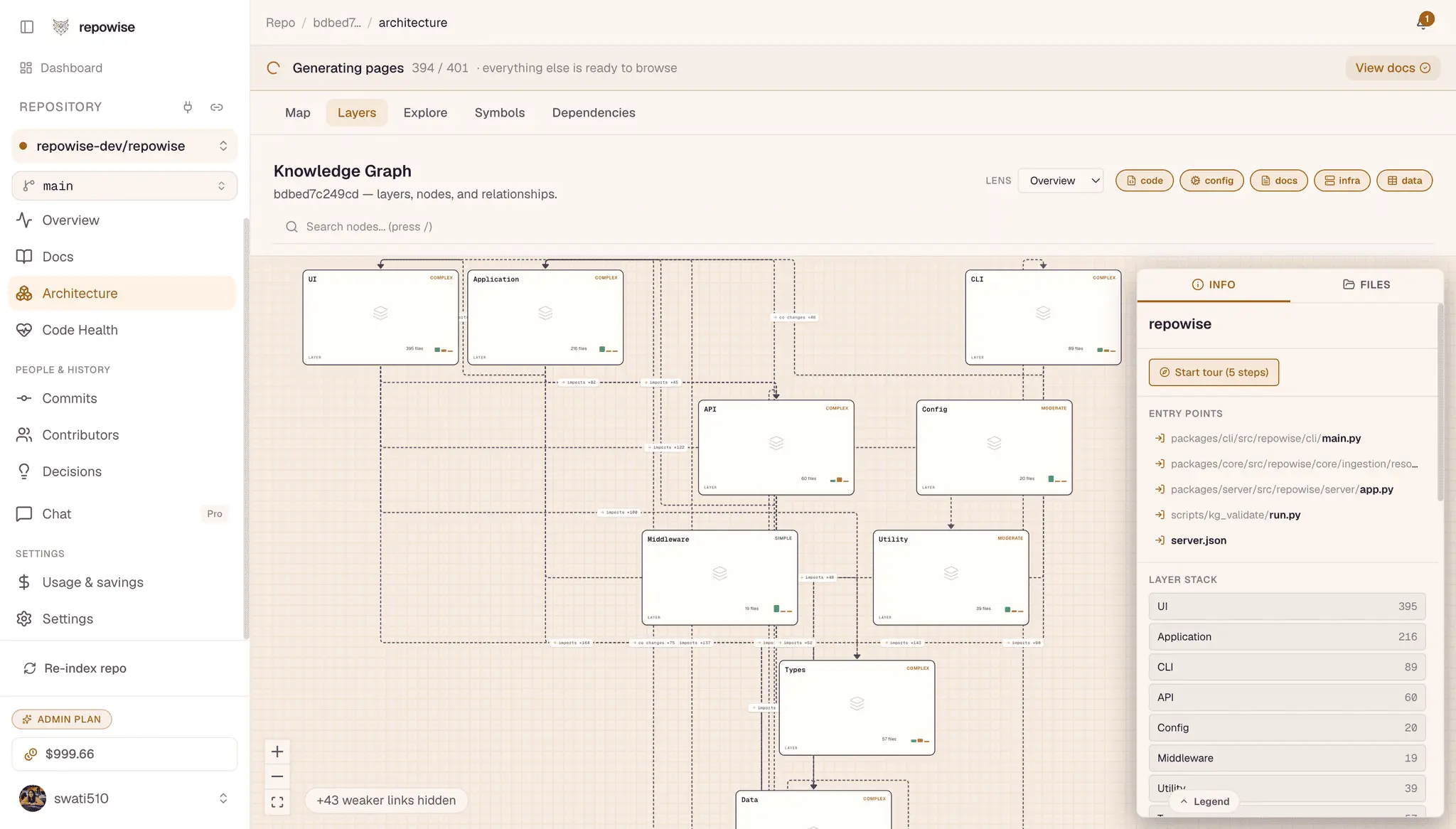1456x829 pixels.
Task: Open the Symbols tab
Action: 499,112
